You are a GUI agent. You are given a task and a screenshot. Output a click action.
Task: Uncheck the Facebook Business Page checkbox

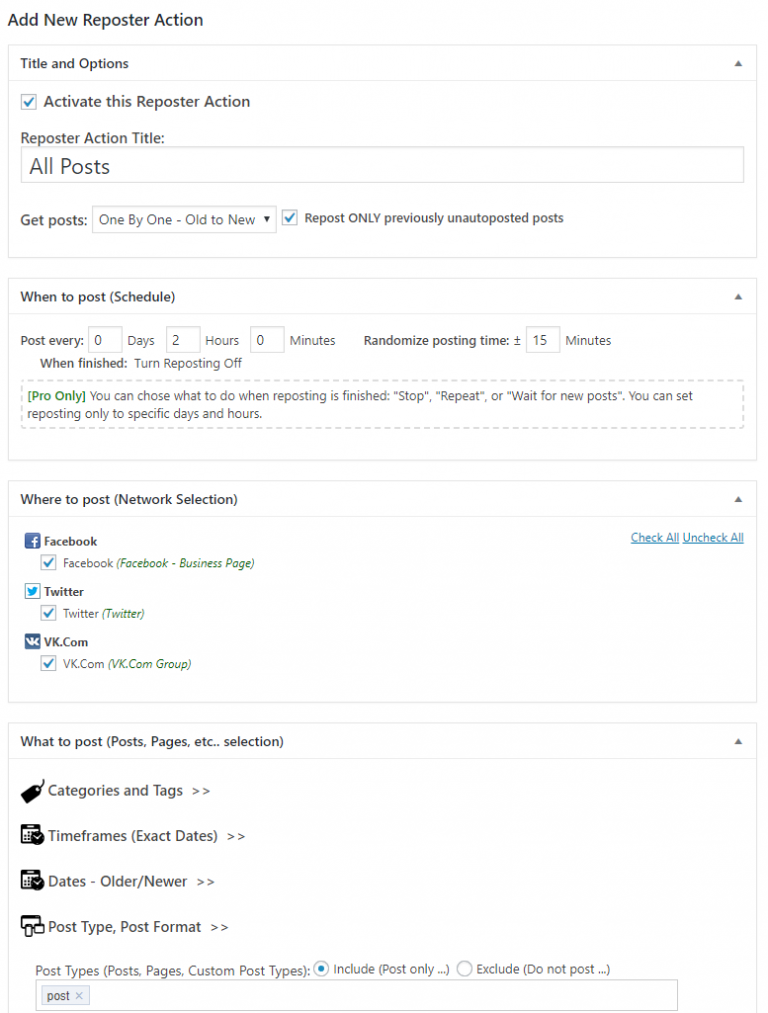coord(48,563)
